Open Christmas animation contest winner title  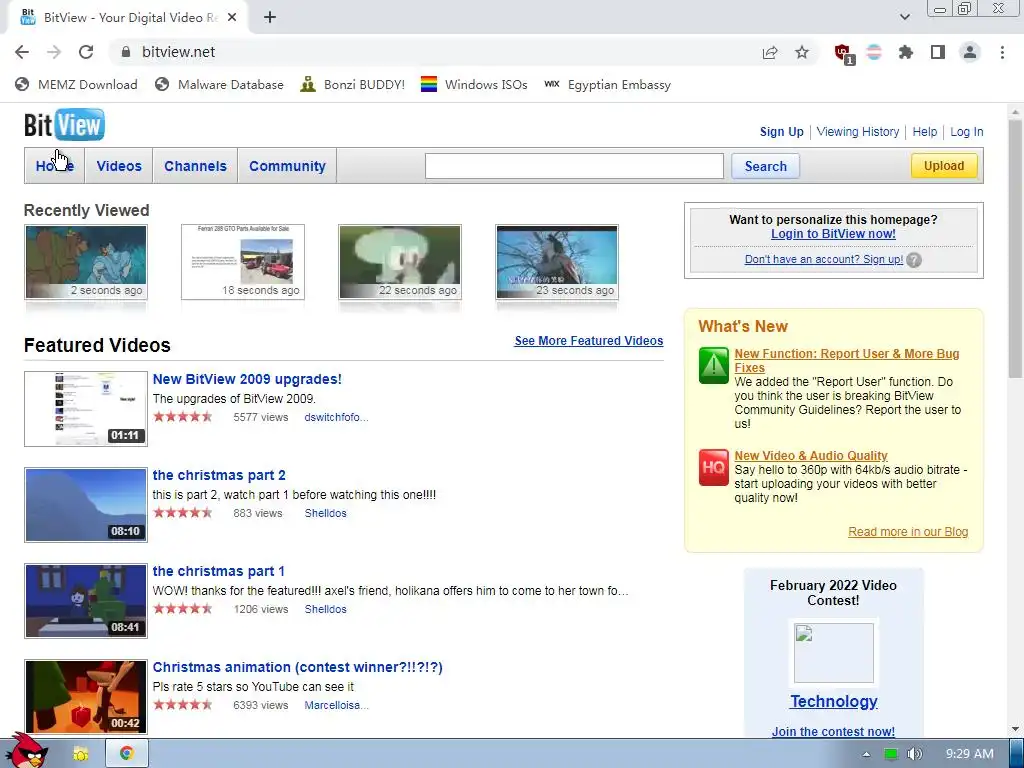[298, 667]
